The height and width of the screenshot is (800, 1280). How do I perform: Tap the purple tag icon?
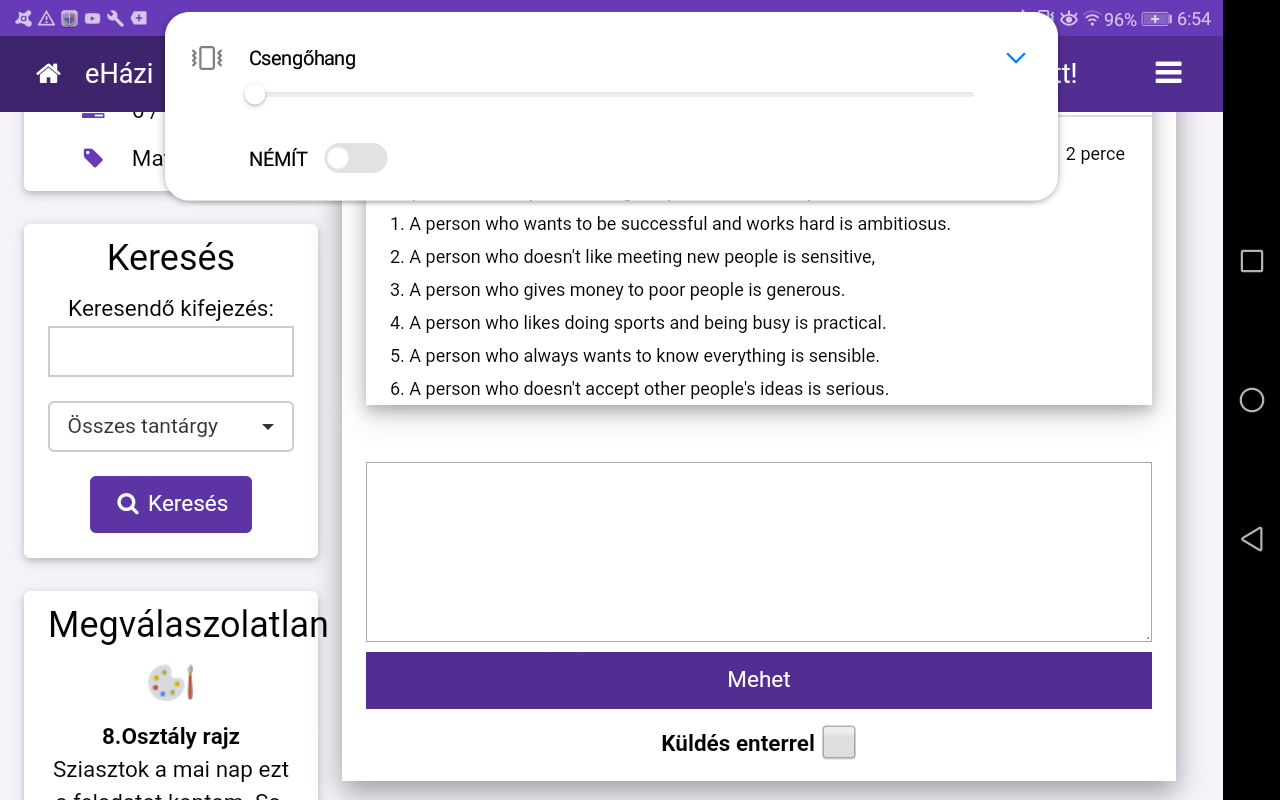(93, 158)
